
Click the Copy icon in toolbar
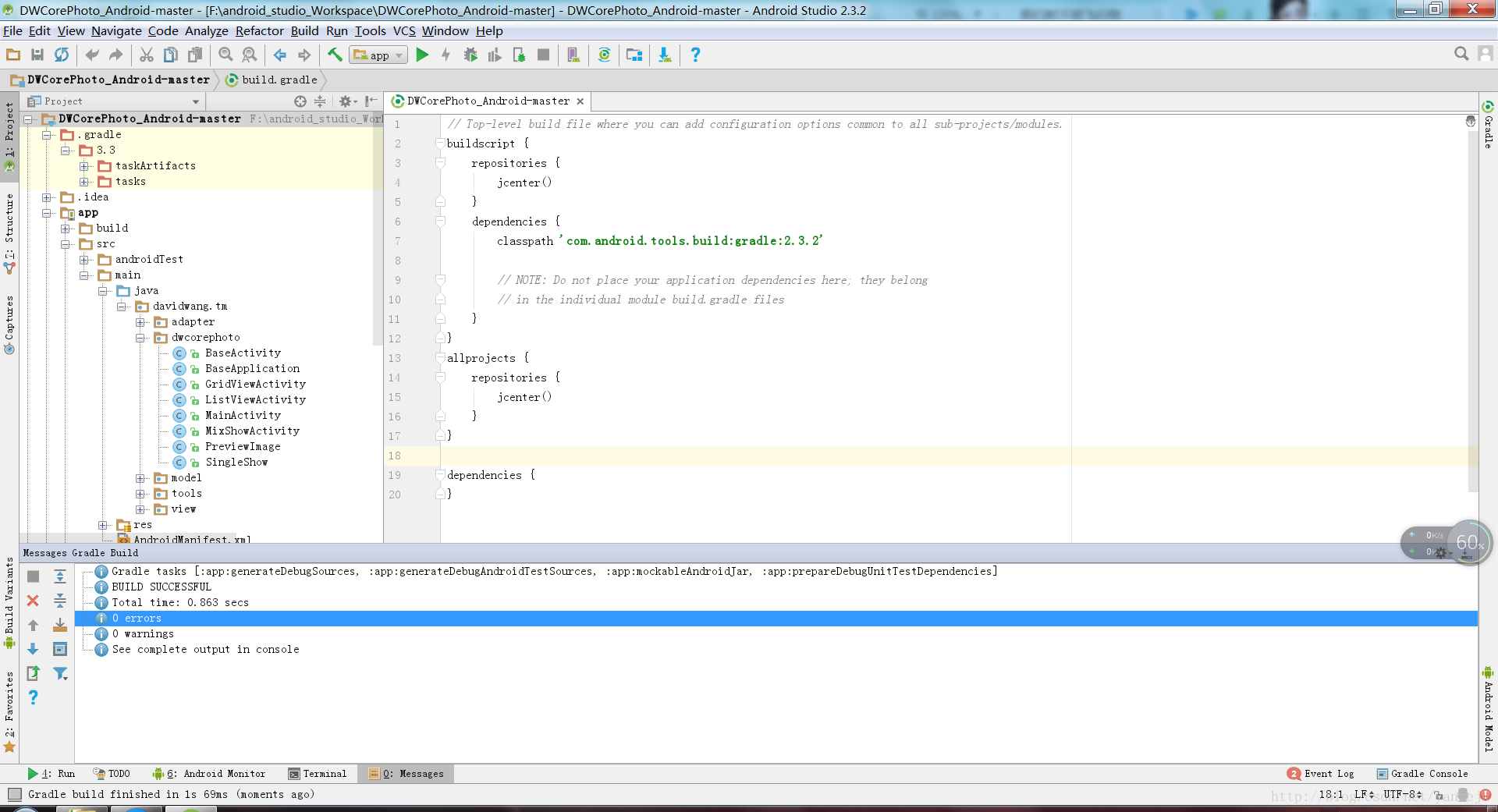pos(171,55)
